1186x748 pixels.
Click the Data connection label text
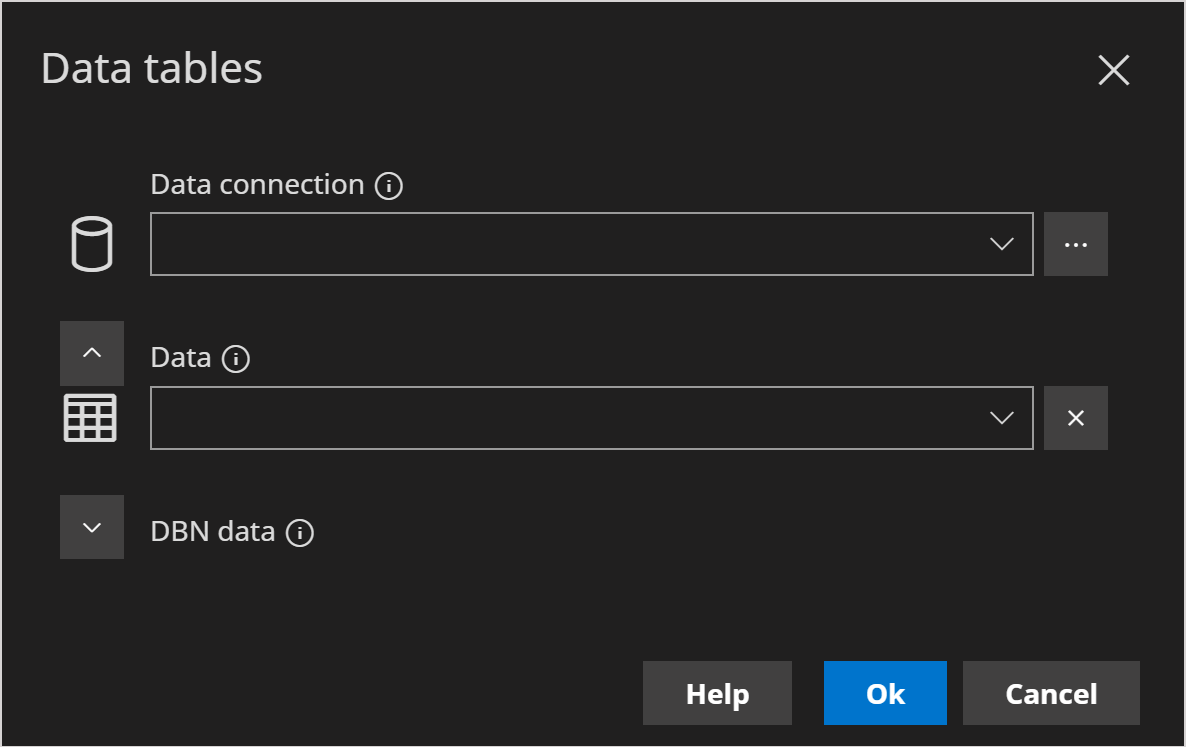pyautogui.click(x=257, y=185)
